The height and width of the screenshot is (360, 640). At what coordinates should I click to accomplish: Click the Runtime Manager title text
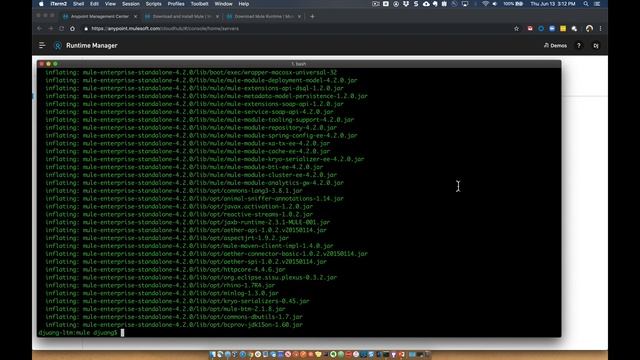click(92, 46)
